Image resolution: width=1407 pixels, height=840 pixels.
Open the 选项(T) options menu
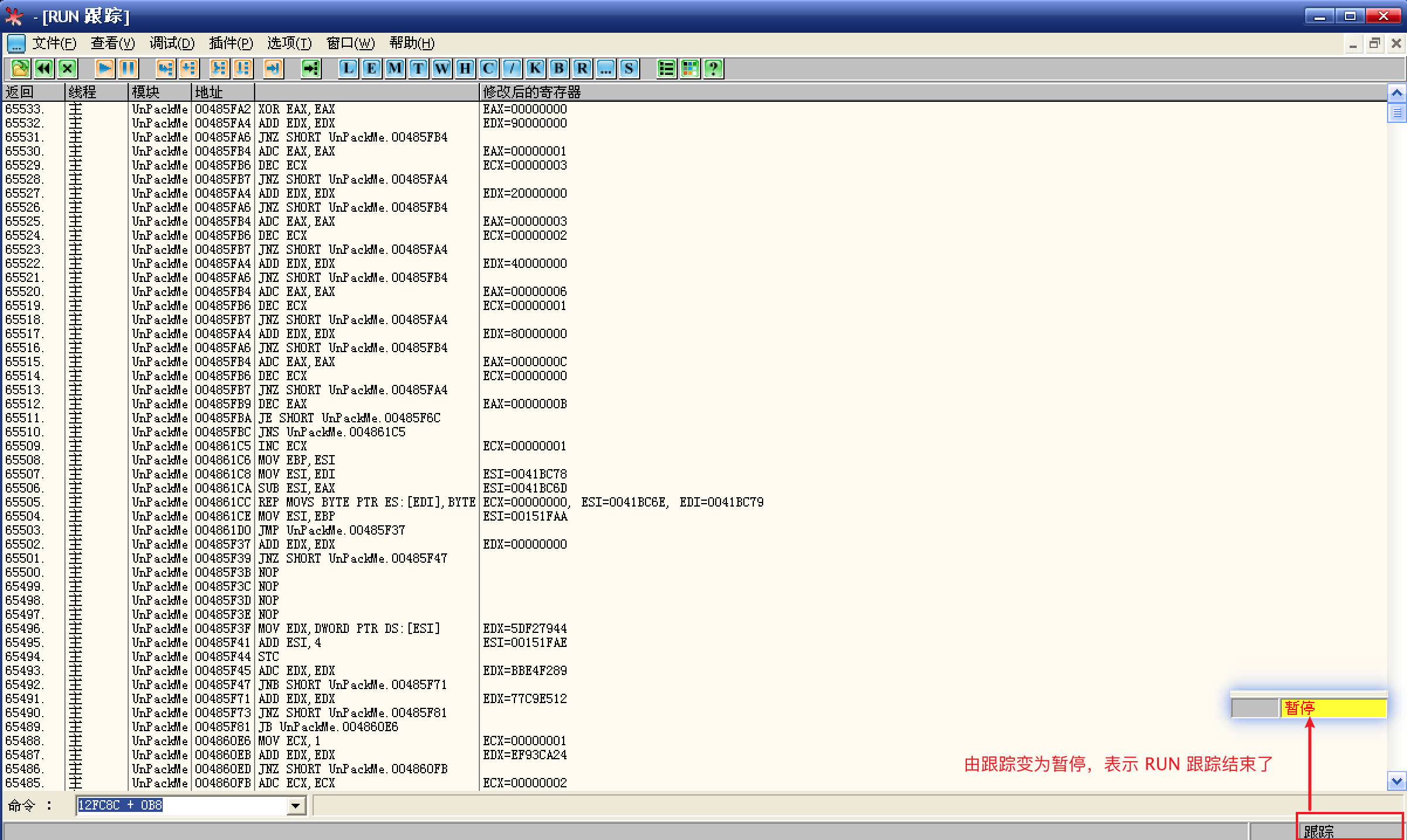[289, 43]
